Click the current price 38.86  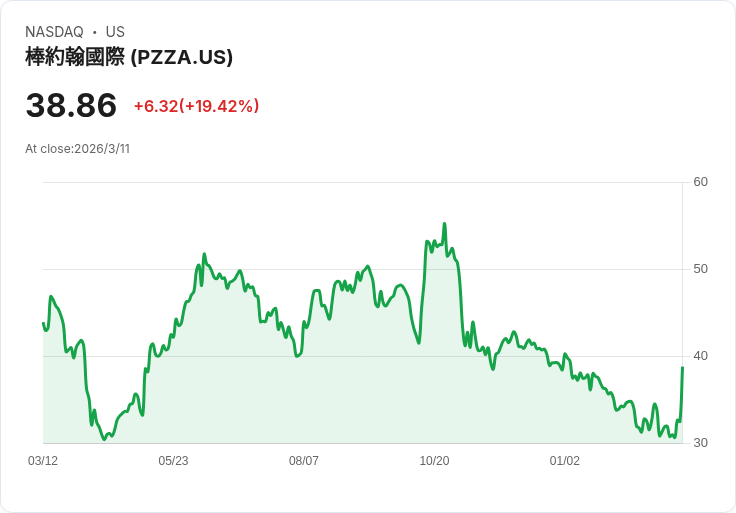coord(71,106)
